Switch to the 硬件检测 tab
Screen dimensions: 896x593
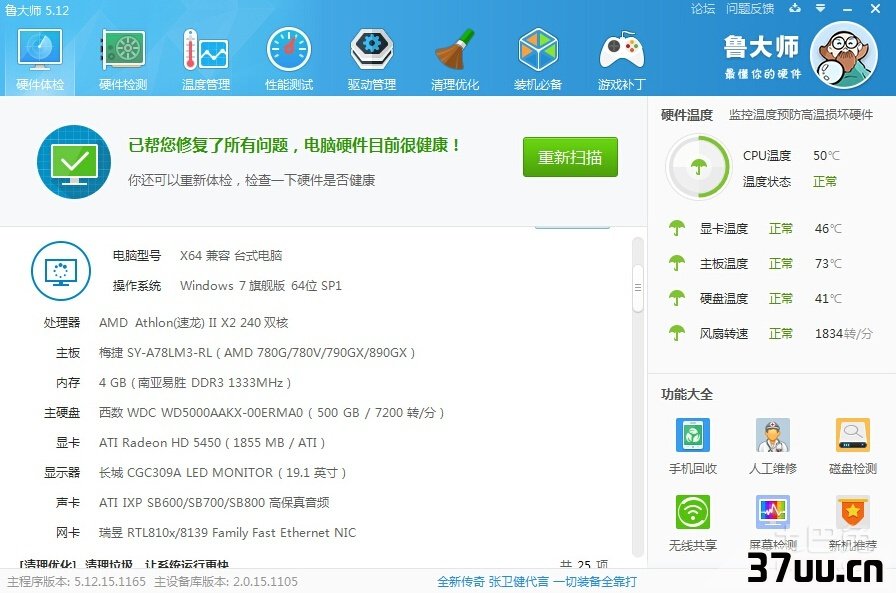123,59
